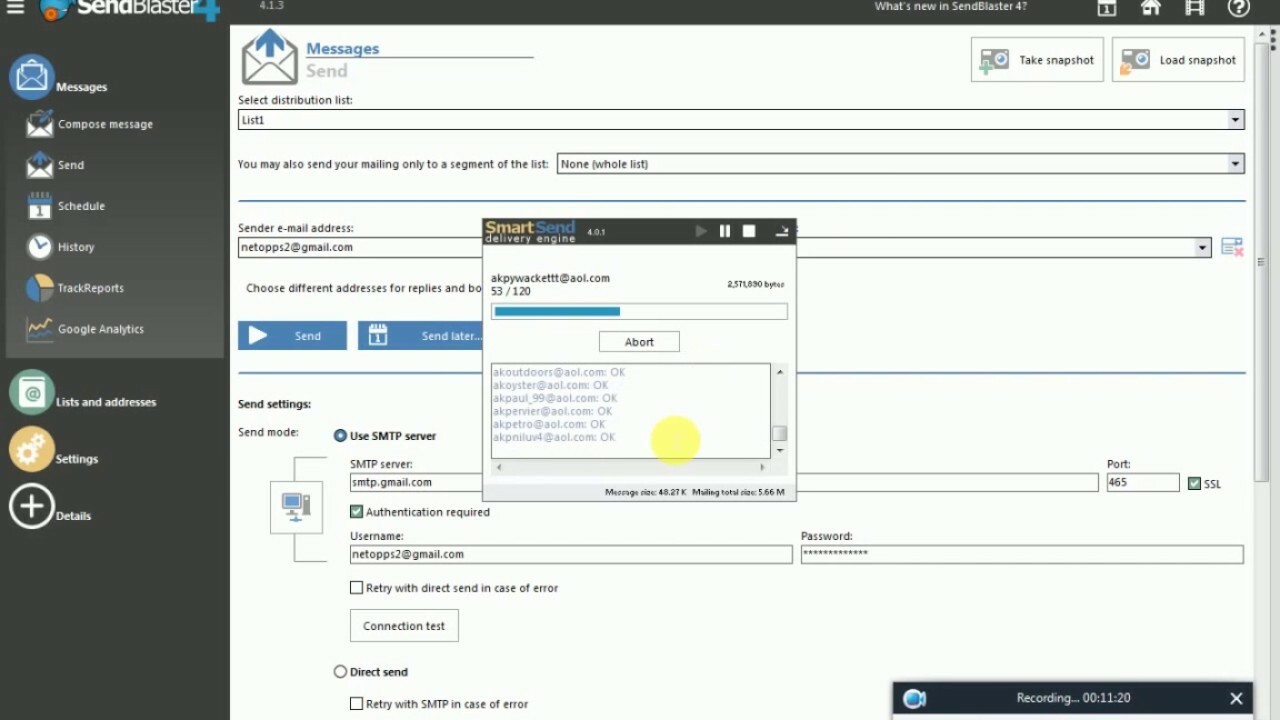The image size is (1280, 720).
Task: Click the Load snapshot button
Action: [x=1178, y=60]
